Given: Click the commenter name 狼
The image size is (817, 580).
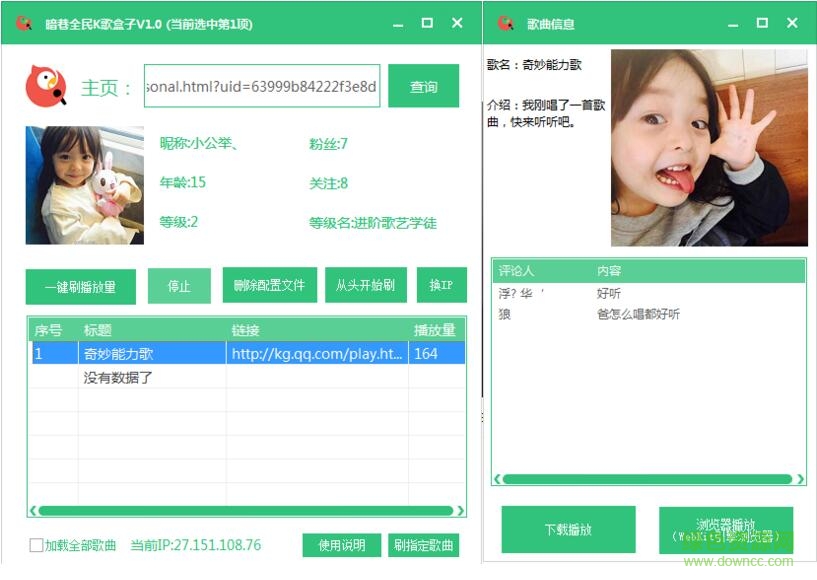Looking at the screenshot, I should point(504,314).
